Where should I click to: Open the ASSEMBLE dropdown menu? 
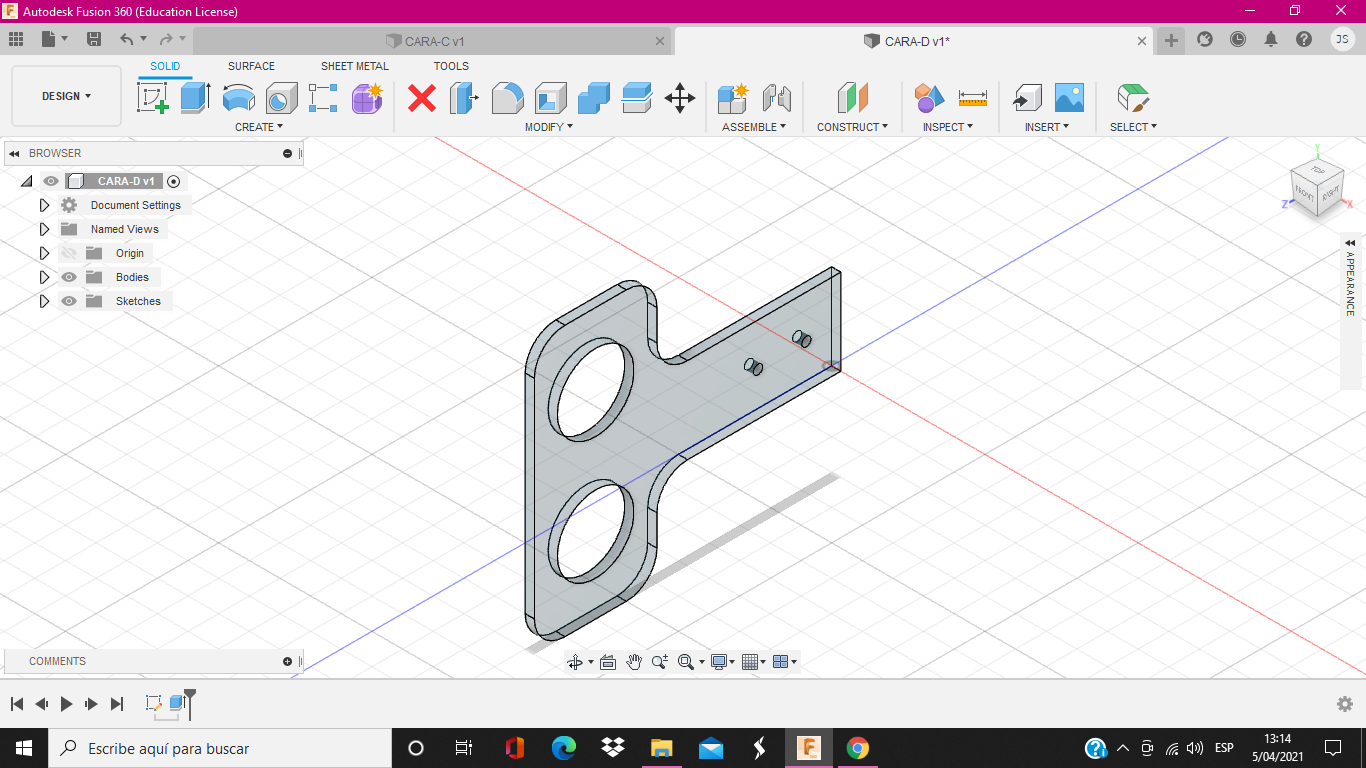(754, 127)
